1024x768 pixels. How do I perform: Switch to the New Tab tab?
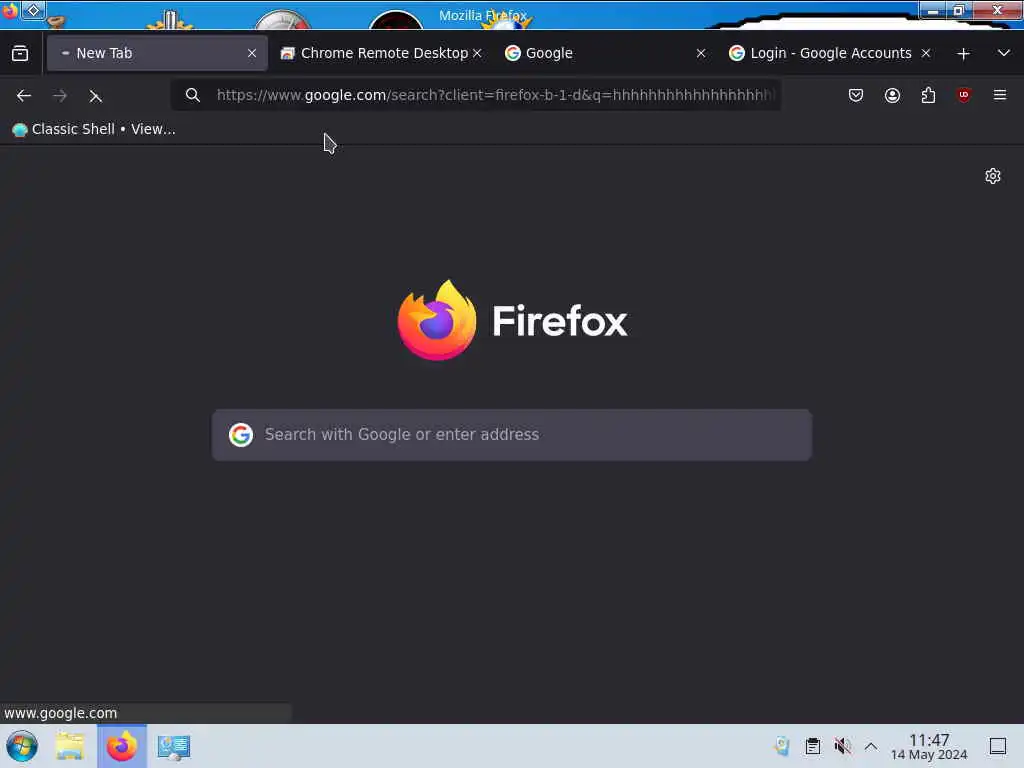(157, 53)
